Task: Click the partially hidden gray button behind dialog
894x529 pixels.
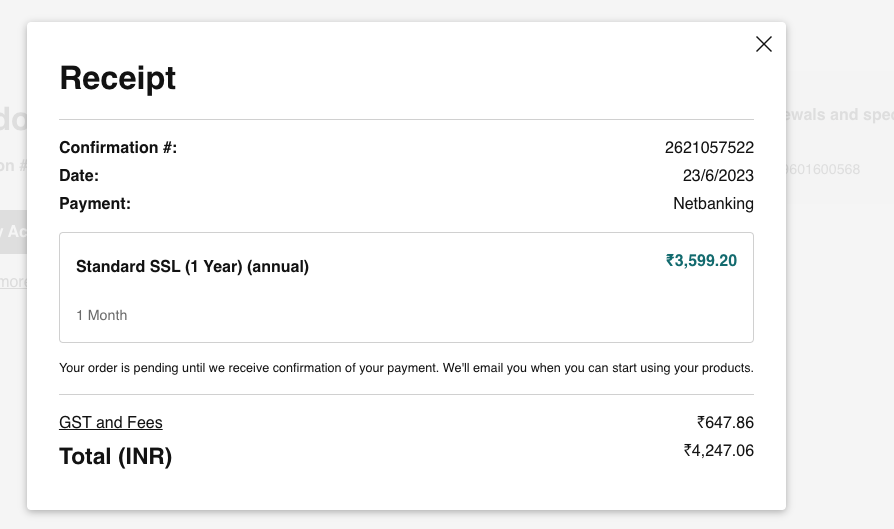Action: point(13,232)
